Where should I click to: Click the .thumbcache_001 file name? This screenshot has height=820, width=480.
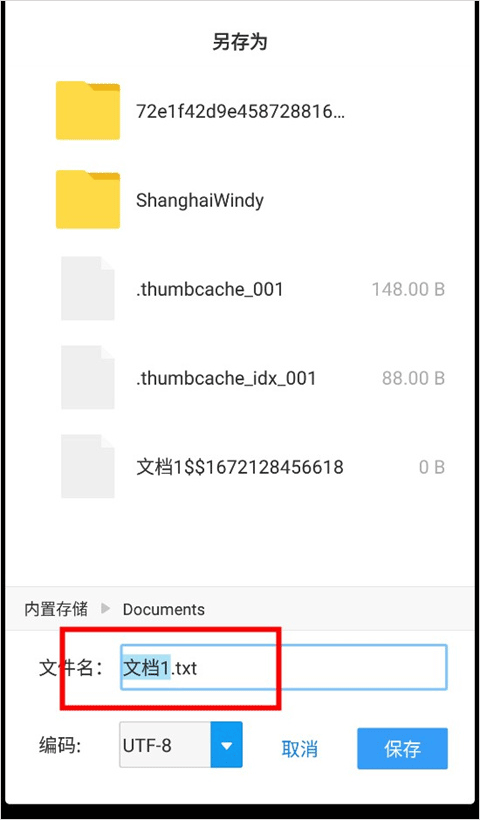click(x=210, y=289)
